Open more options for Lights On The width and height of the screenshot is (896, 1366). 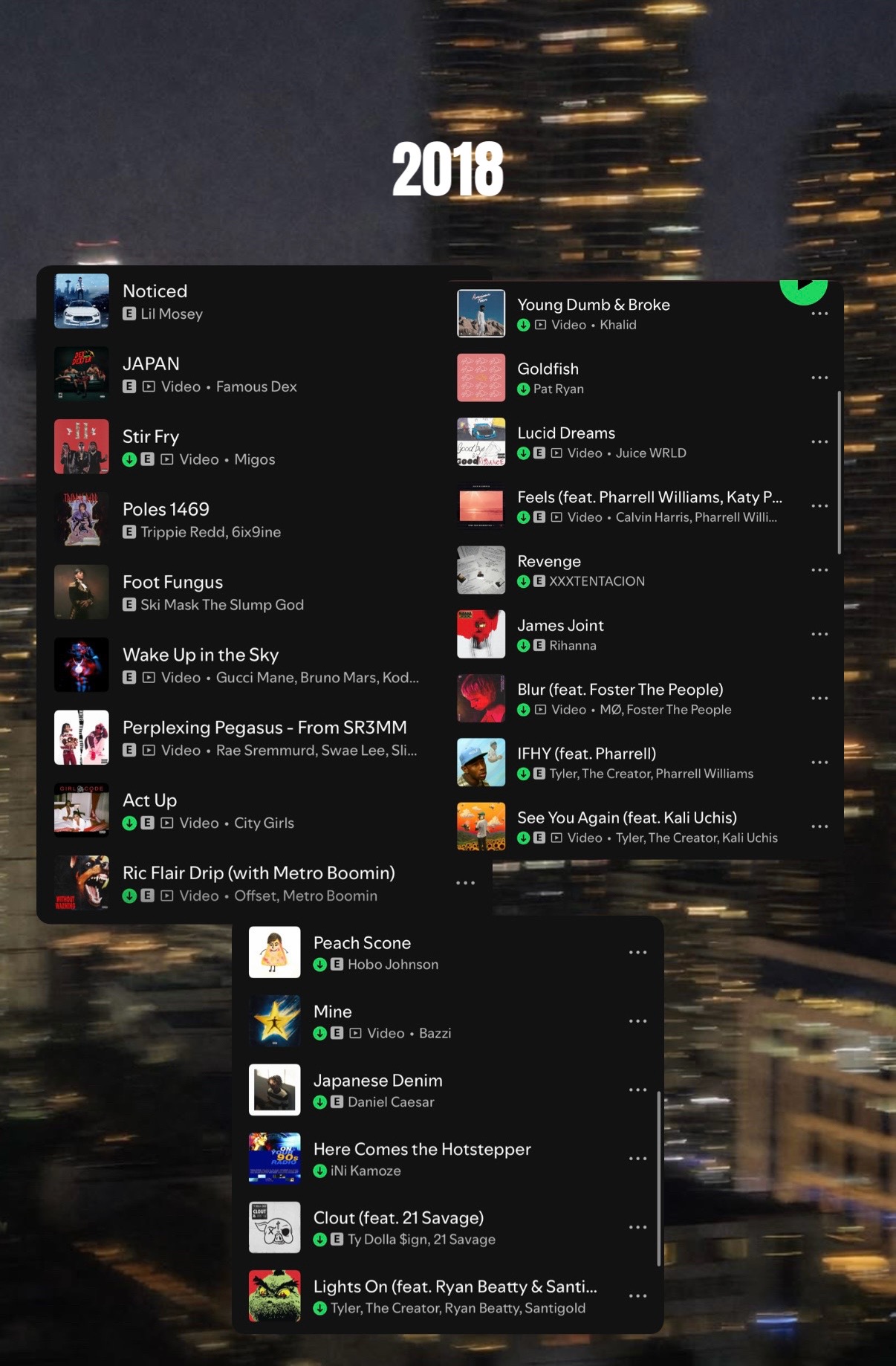coord(637,1296)
